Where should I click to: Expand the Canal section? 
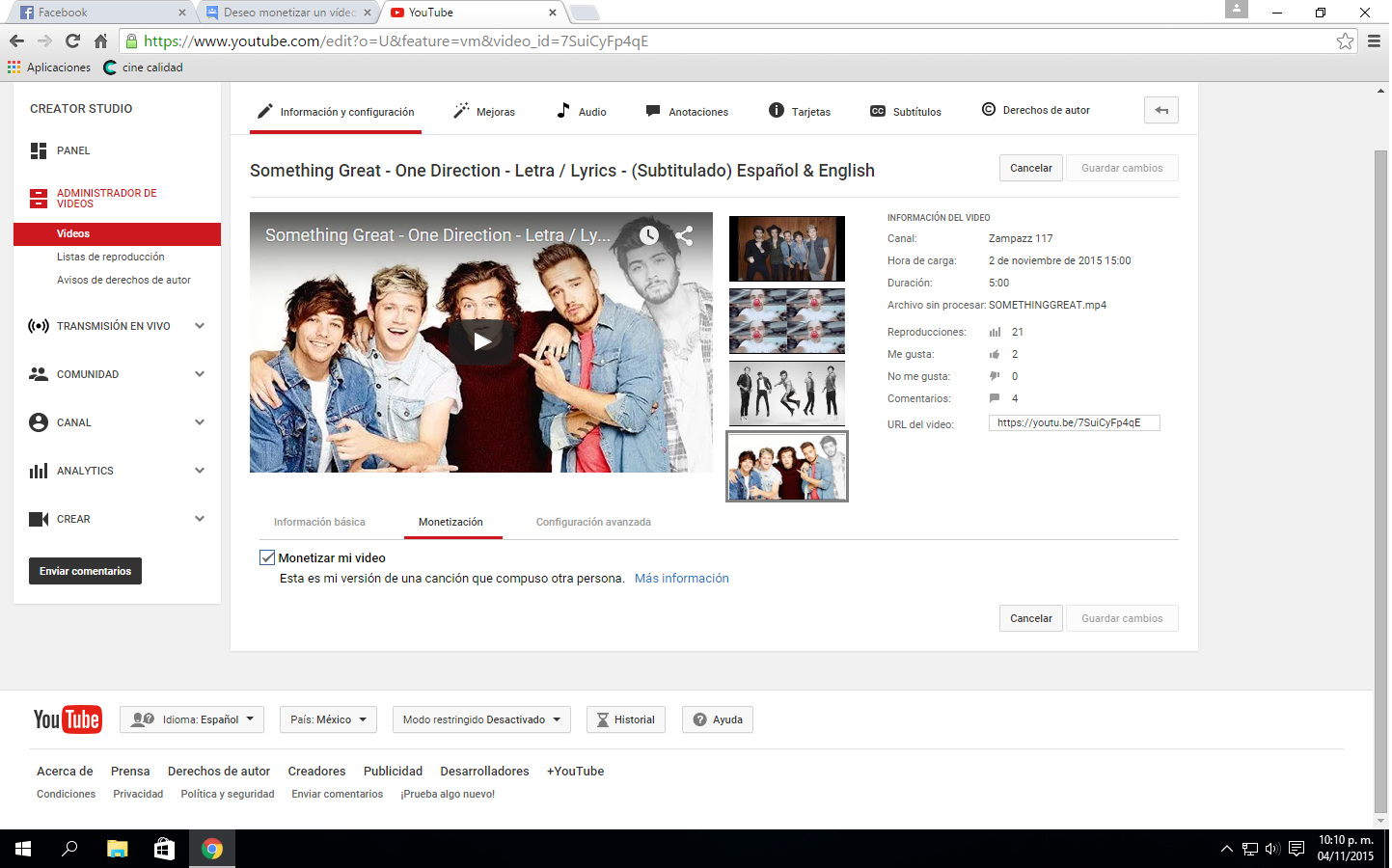coord(200,422)
